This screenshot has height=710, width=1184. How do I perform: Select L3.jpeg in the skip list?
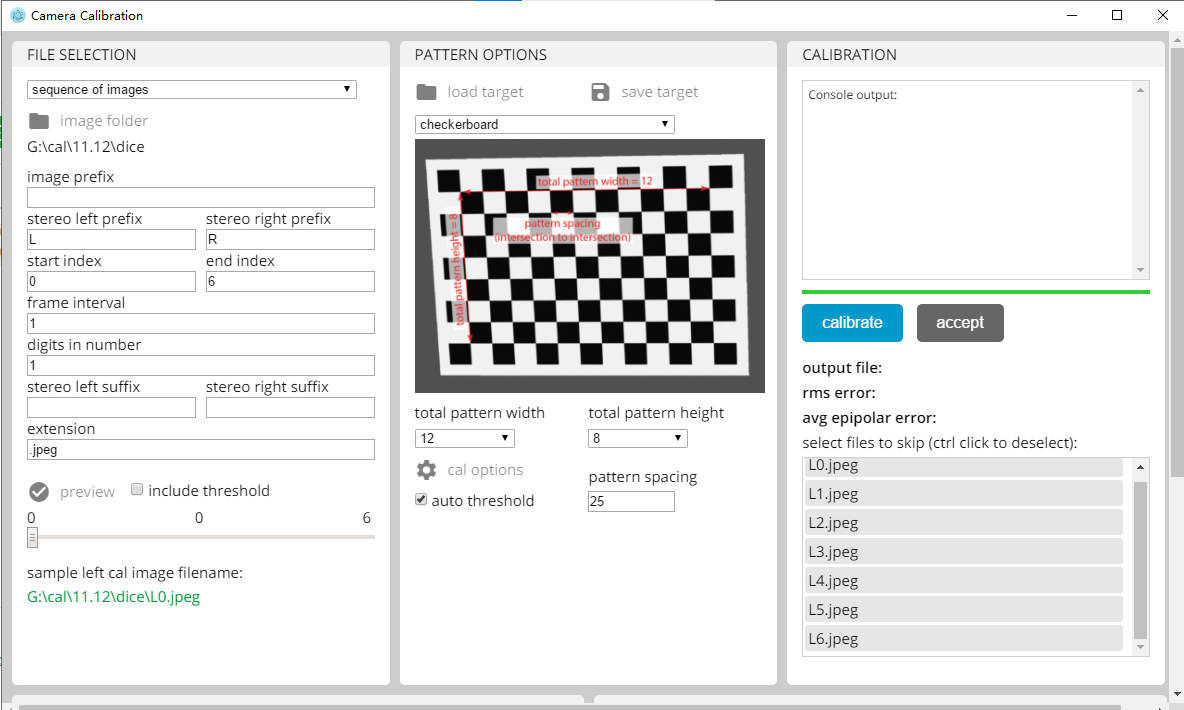point(964,551)
